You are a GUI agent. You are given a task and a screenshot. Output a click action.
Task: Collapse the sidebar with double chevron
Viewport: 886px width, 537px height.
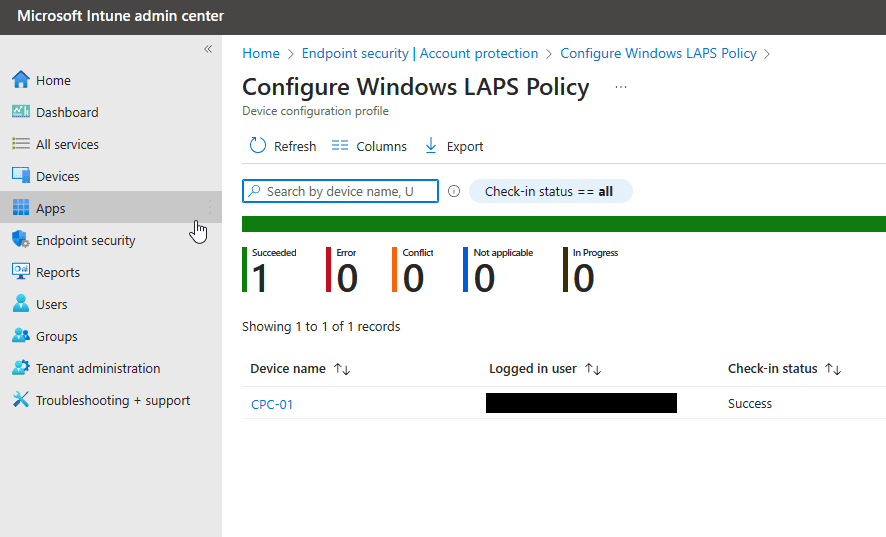[208, 49]
